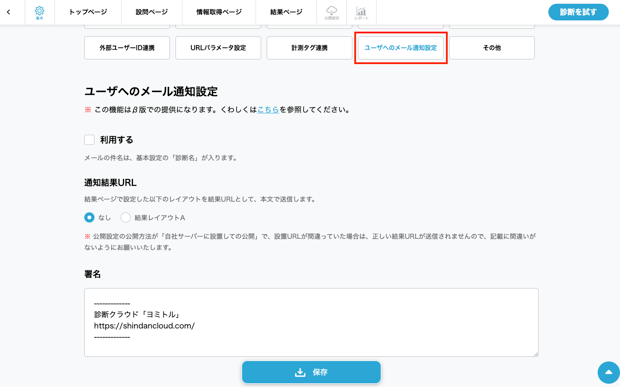The width and height of the screenshot is (620, 387).
Task: Select the その他 settings button
Action: pos(492,48)
